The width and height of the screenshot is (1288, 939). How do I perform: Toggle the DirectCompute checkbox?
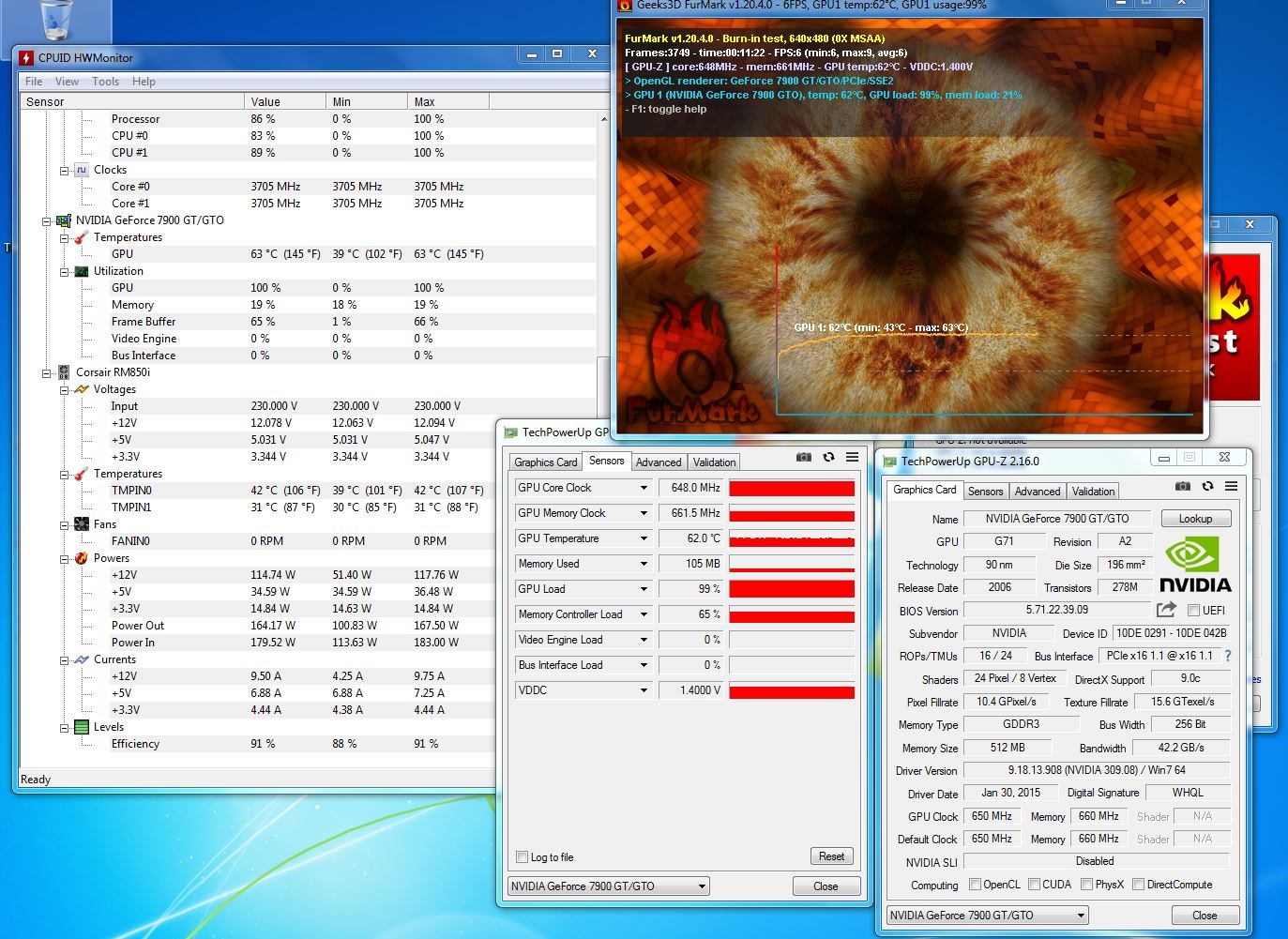coord(1138,885)
